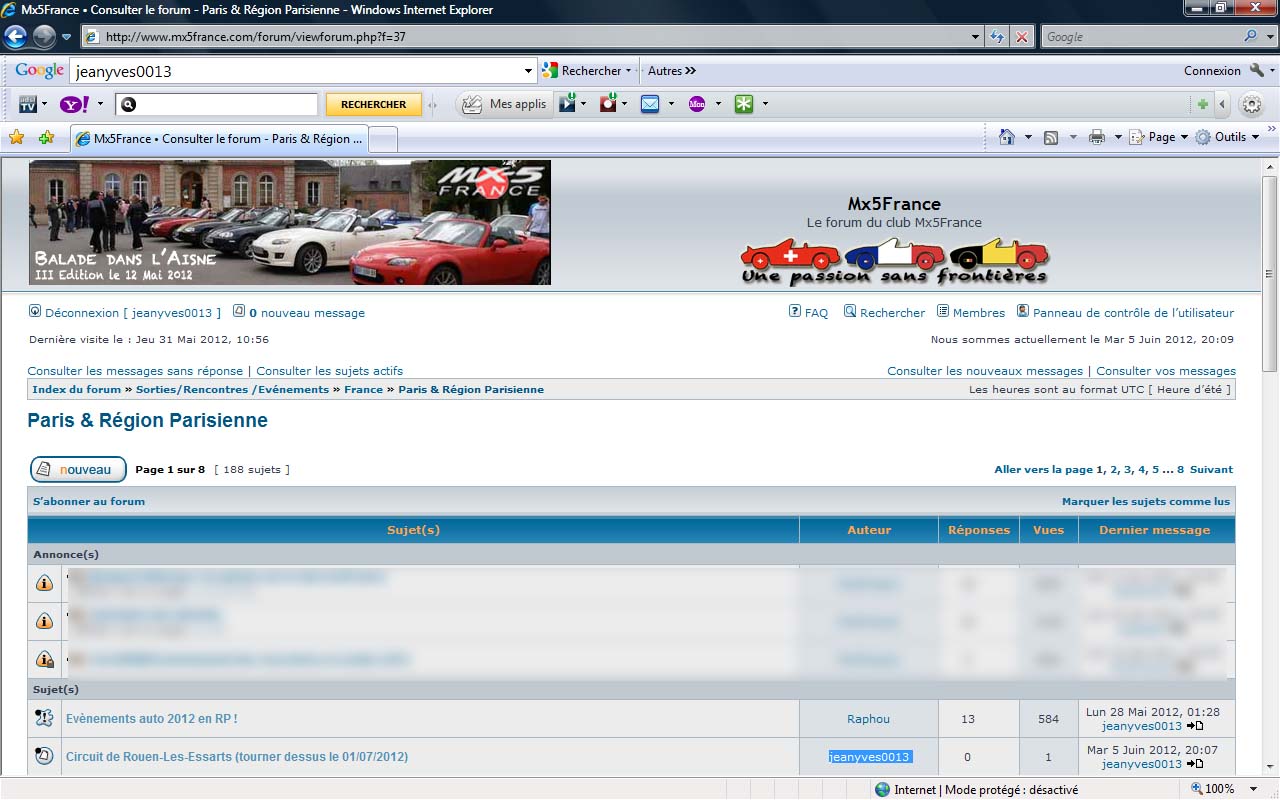The image size is (1280, 800).
Task: Click Consulter les nouveaux messages
Action: (985, 371)
